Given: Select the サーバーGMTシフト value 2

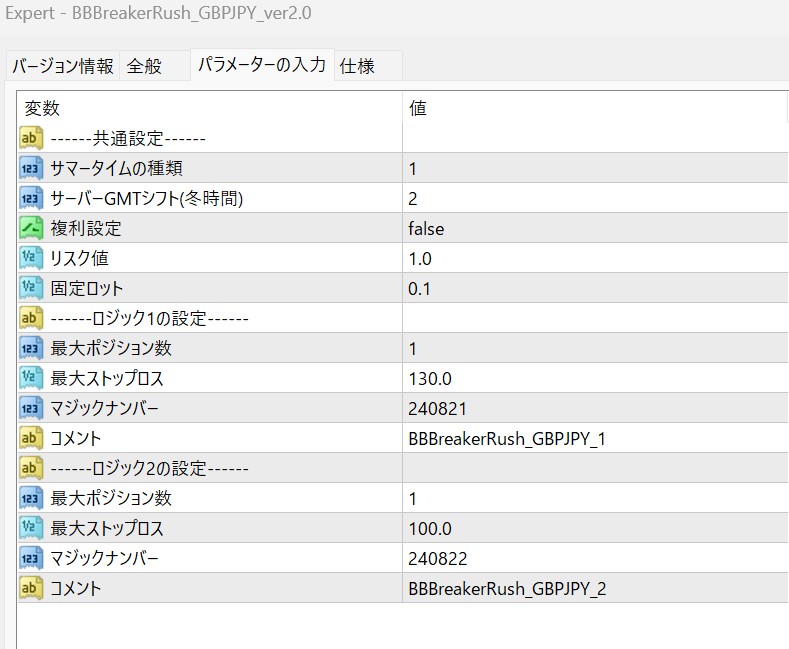Looking at the screenshot, I should click(595, 198).
